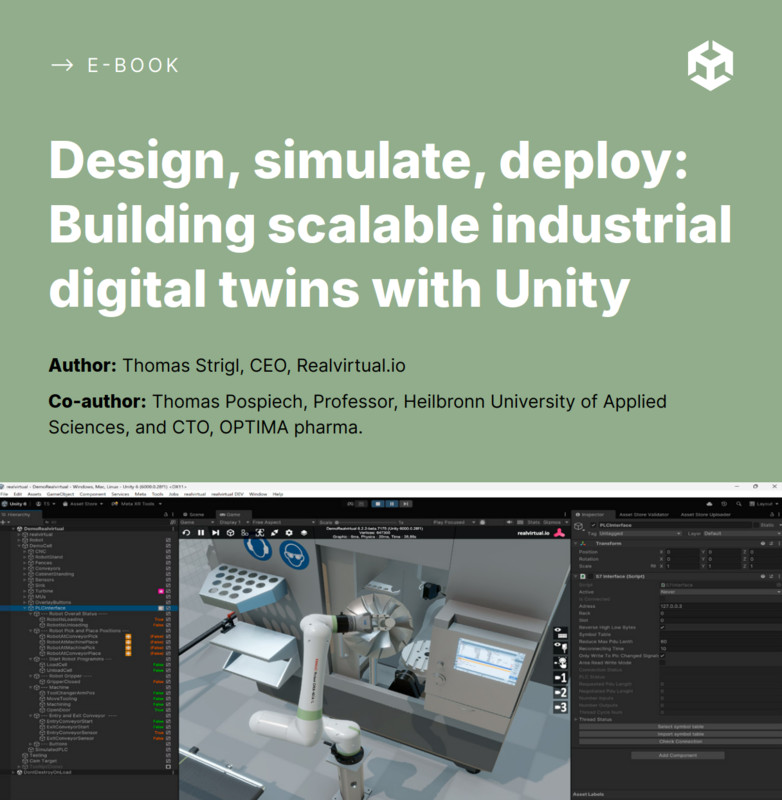The width and height of the screenshot is (782, 800).
Task: Toggle the Reverse High Low Bytes checkbox
Action: 662,625
